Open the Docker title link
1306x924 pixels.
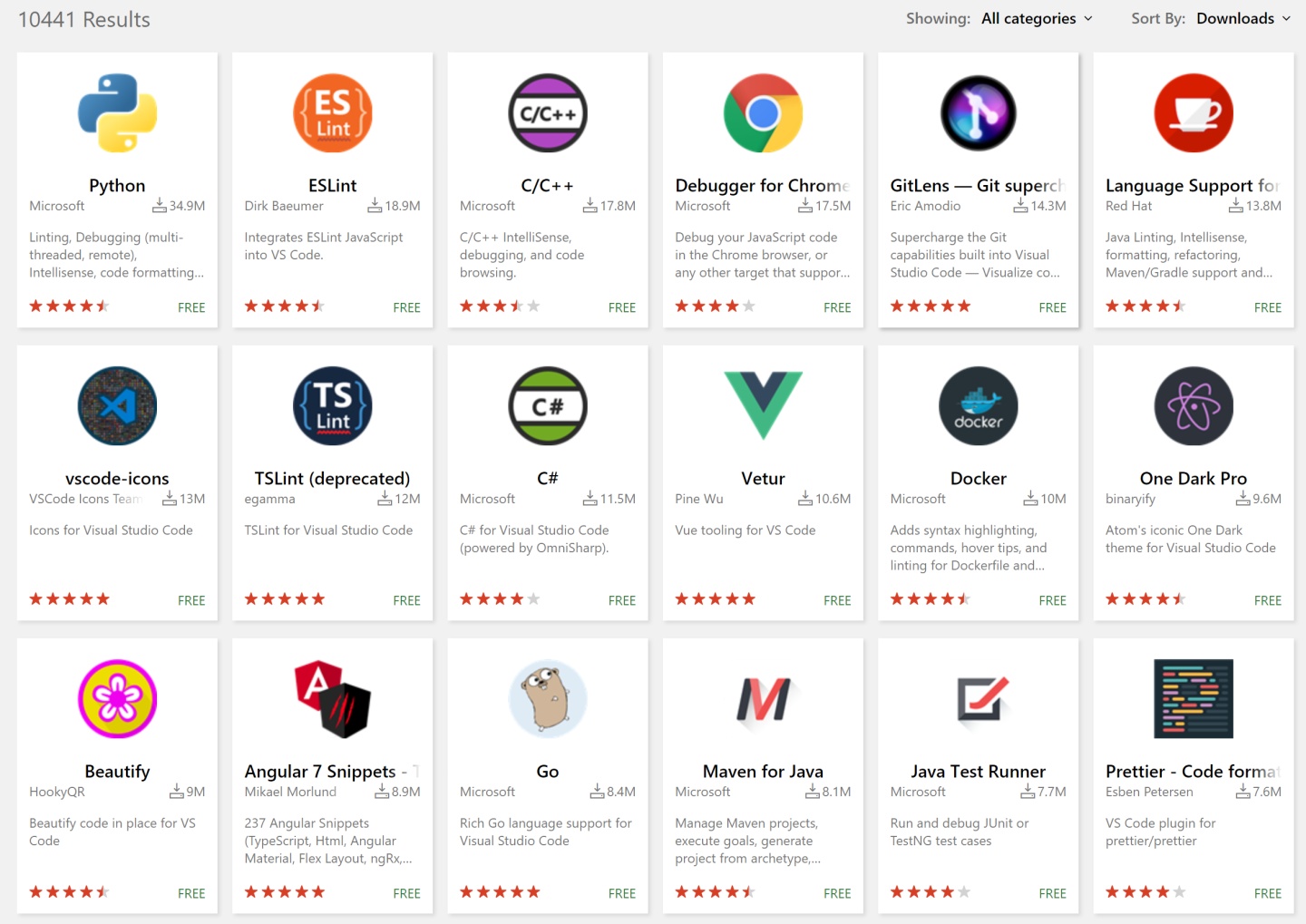[978, 479]
